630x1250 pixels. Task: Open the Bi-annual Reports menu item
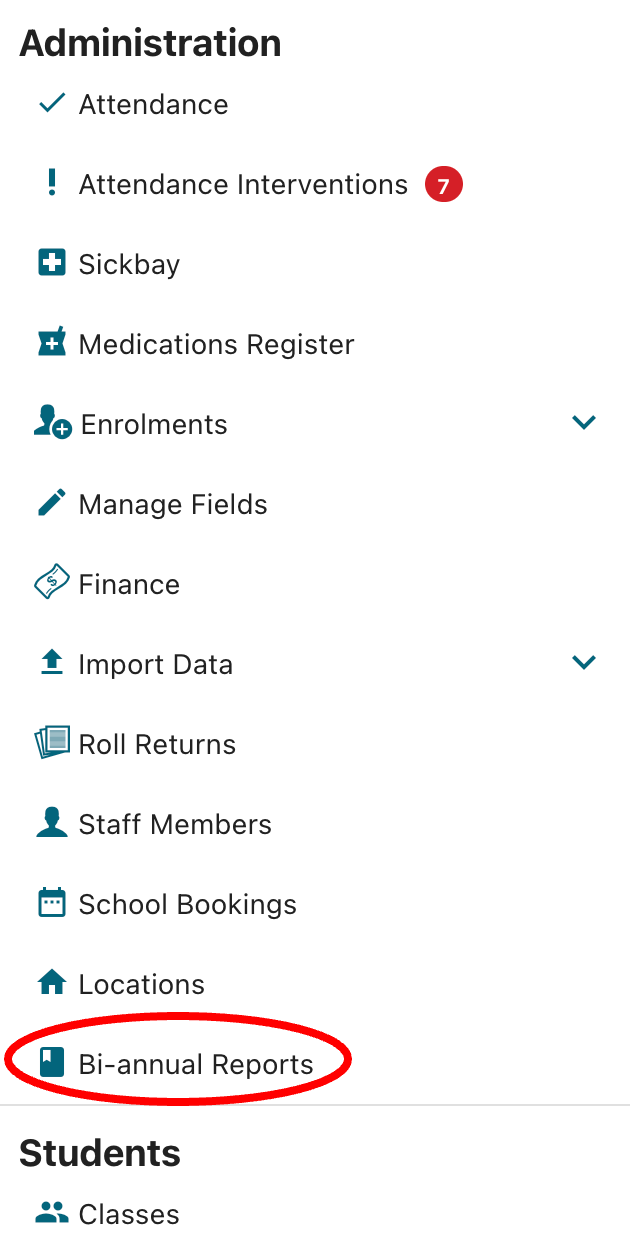coord(196,1064)
